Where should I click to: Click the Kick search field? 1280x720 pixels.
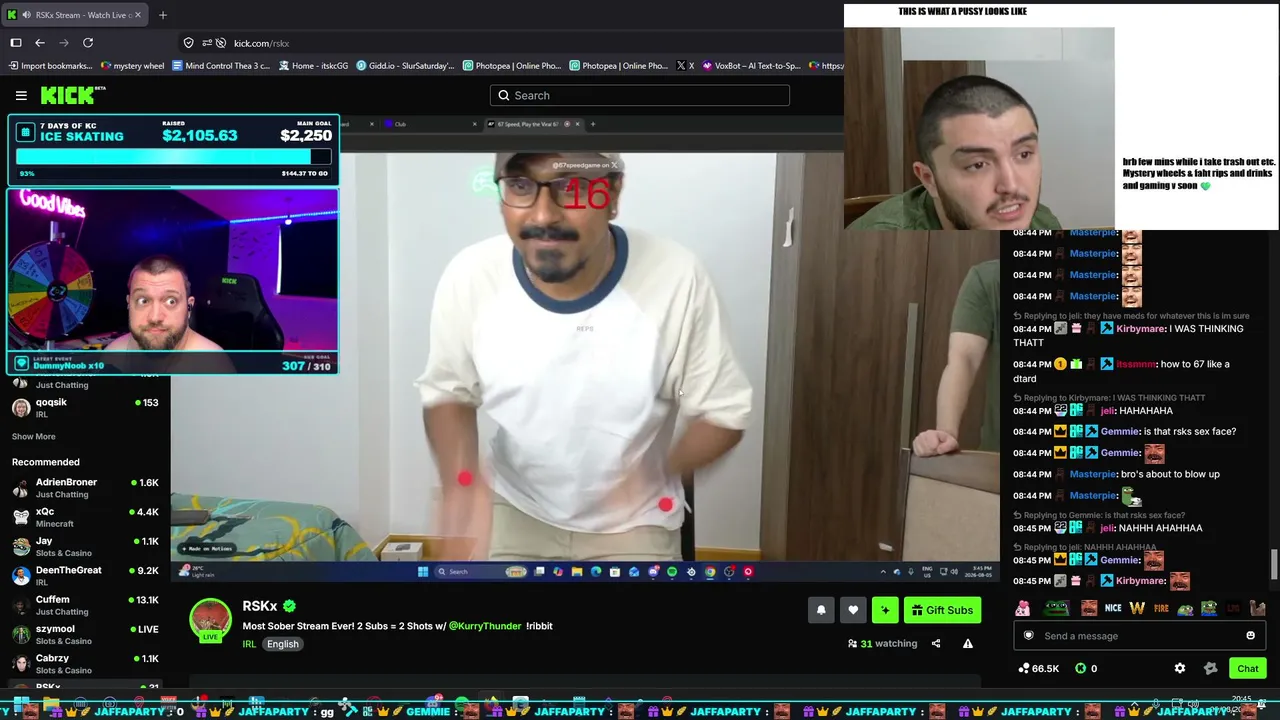[640, 95]
